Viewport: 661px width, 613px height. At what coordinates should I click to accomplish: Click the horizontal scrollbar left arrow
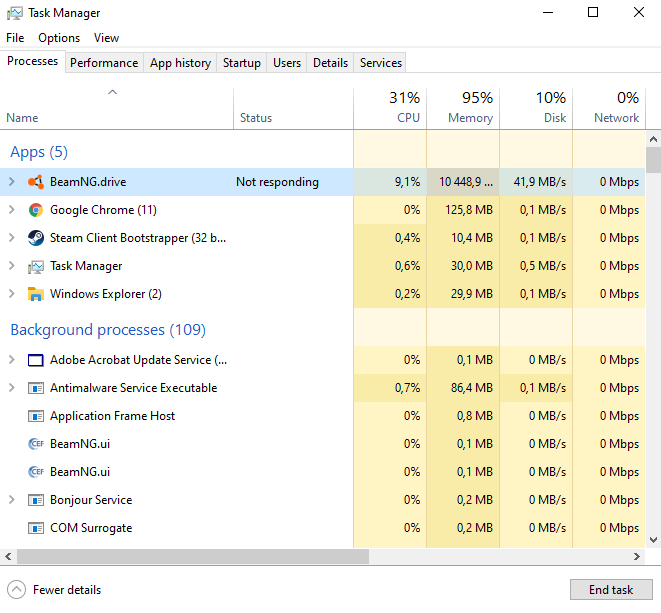(x=8, y=557)
